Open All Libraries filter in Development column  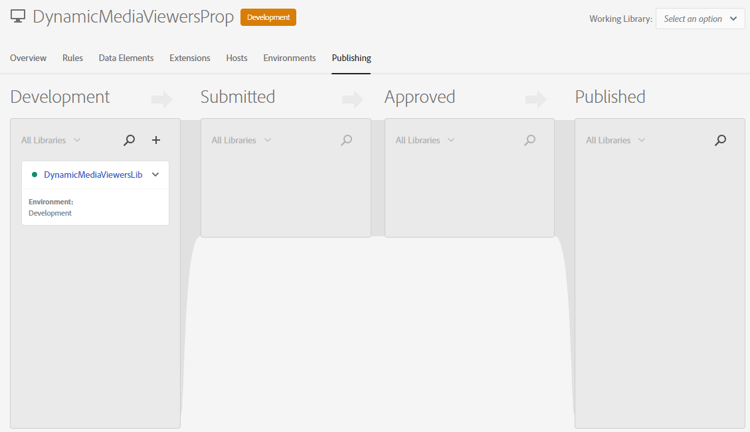click(x=51, y=140)
